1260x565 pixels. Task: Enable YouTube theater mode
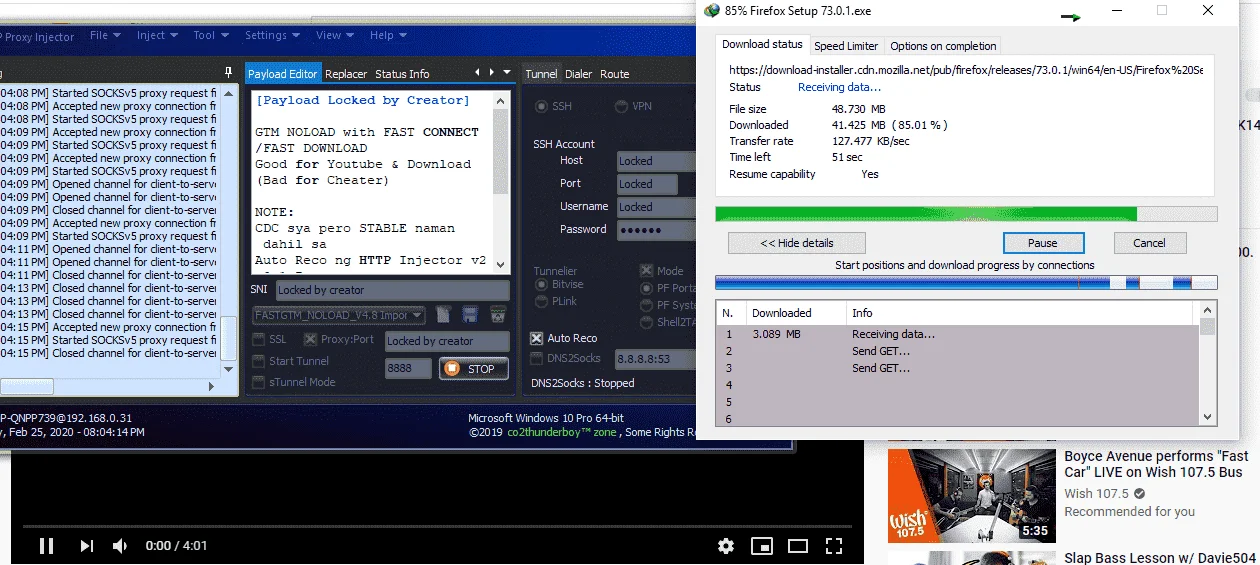797,546
